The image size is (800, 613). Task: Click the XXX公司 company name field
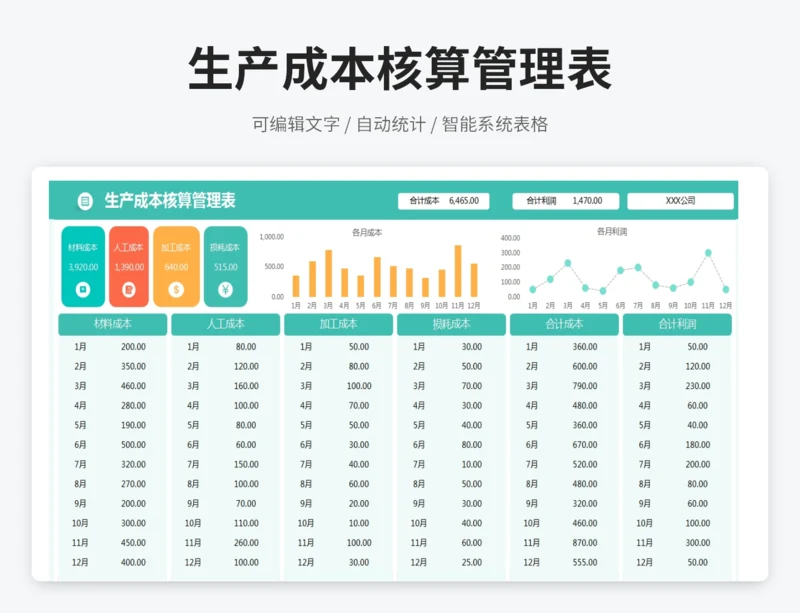click(680, 201)
